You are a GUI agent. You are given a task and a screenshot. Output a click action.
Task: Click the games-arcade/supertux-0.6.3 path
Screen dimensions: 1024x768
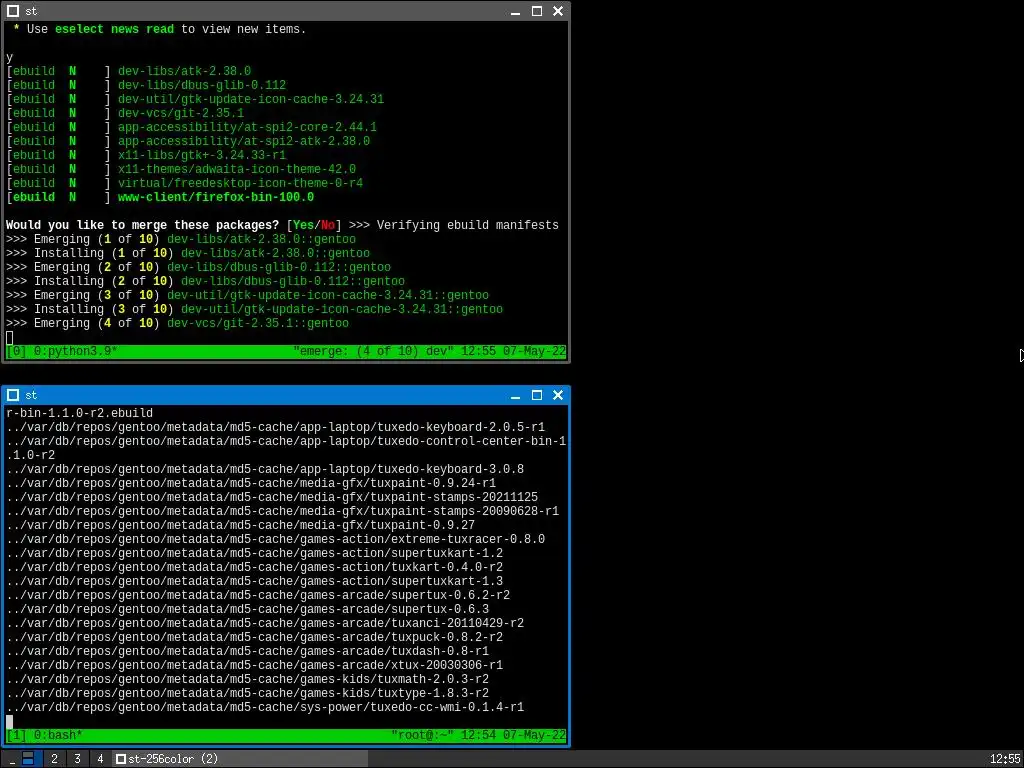(248, 610)
